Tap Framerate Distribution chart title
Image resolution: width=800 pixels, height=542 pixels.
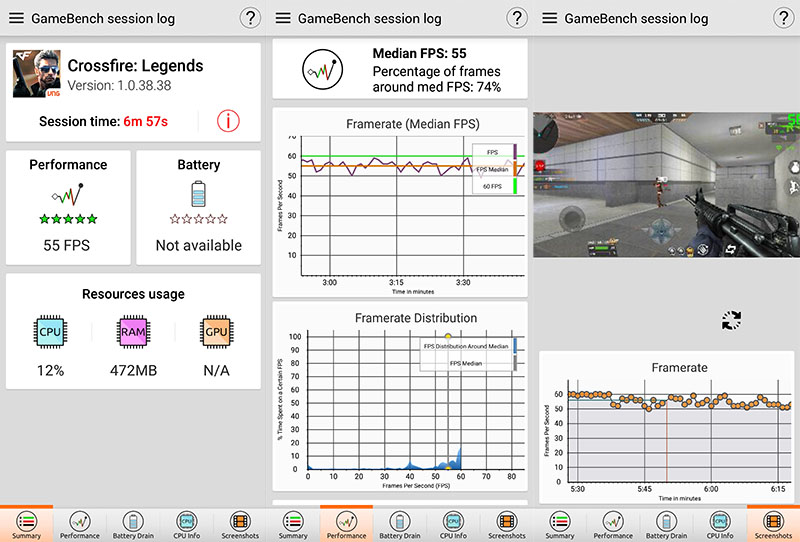[416, 318]
